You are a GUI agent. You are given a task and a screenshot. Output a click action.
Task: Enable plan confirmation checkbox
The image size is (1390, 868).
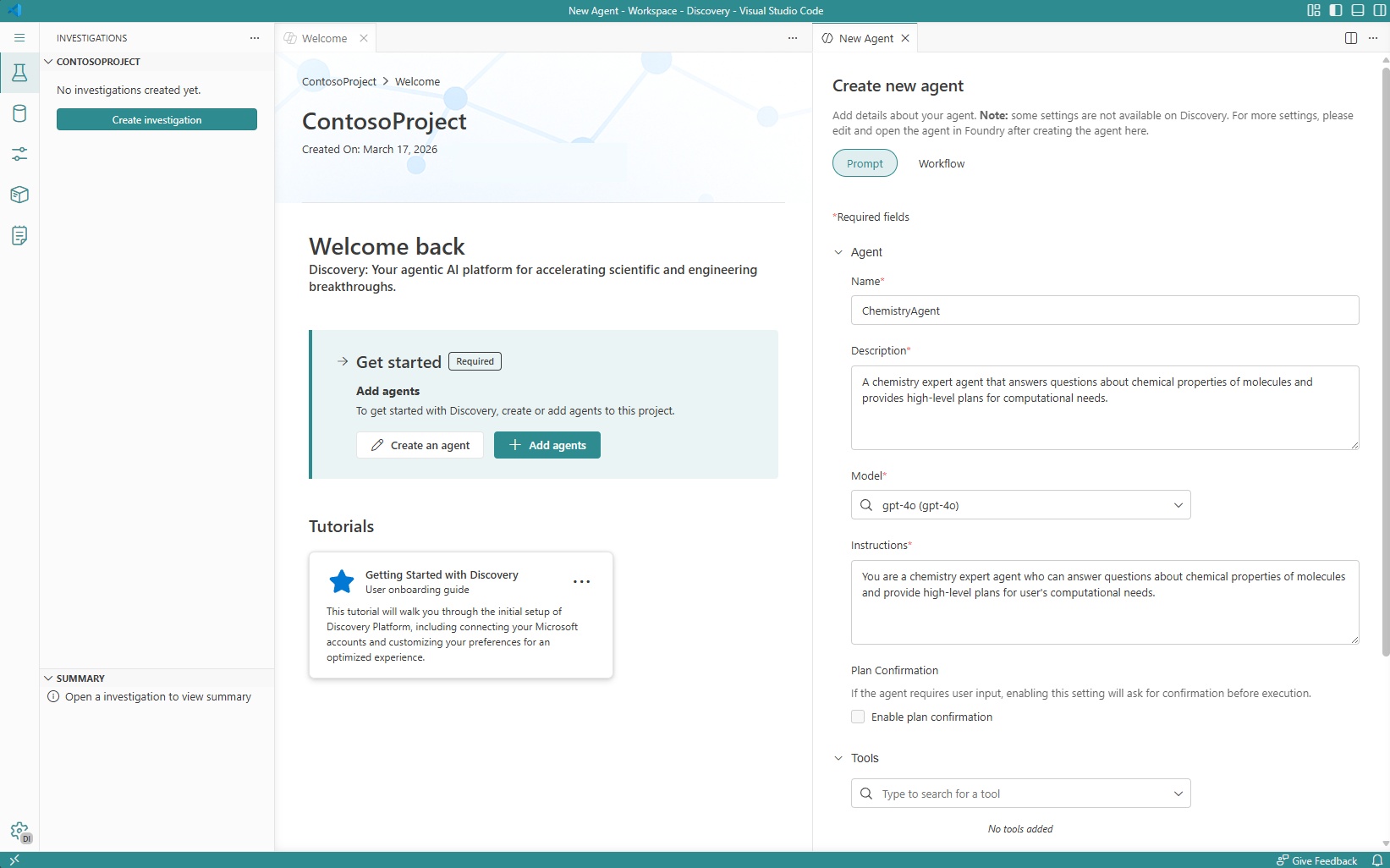(858, 717)
